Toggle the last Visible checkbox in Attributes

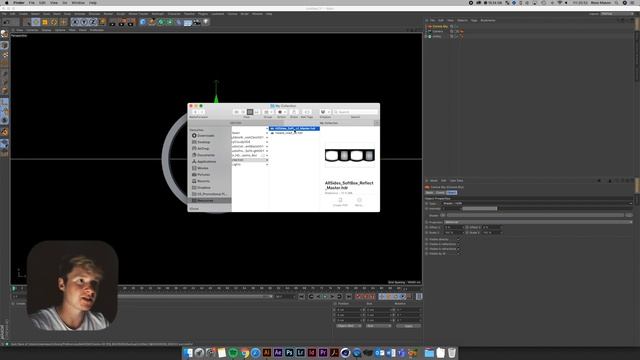(458, 254)
